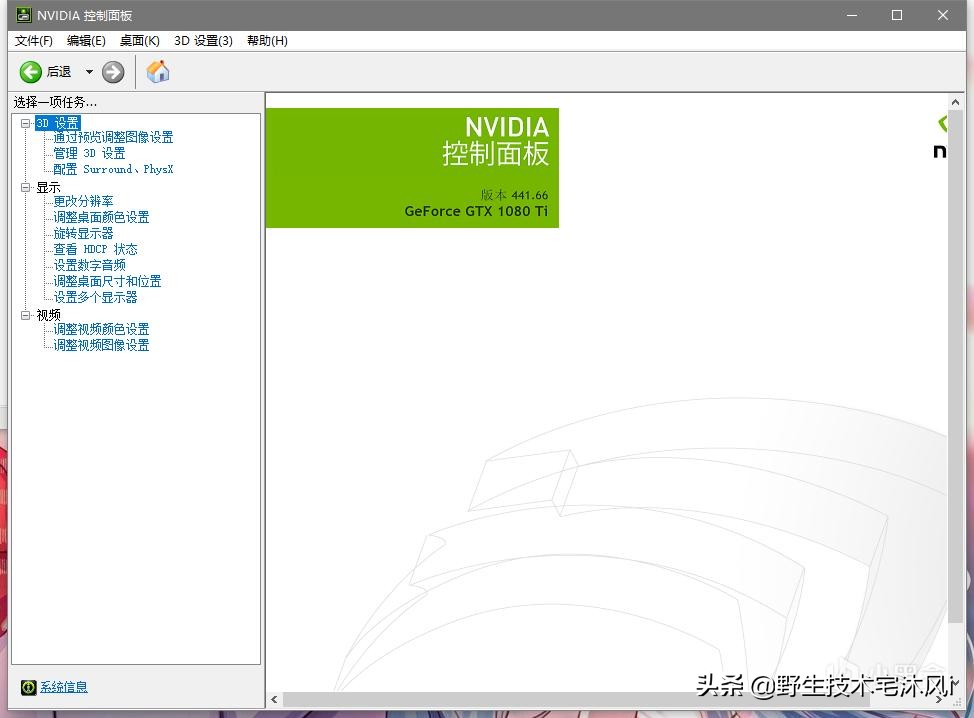974x718 pixels.
Task: Select 管理 3D 设置 in the task tree
Action: [x=91, y=153]
